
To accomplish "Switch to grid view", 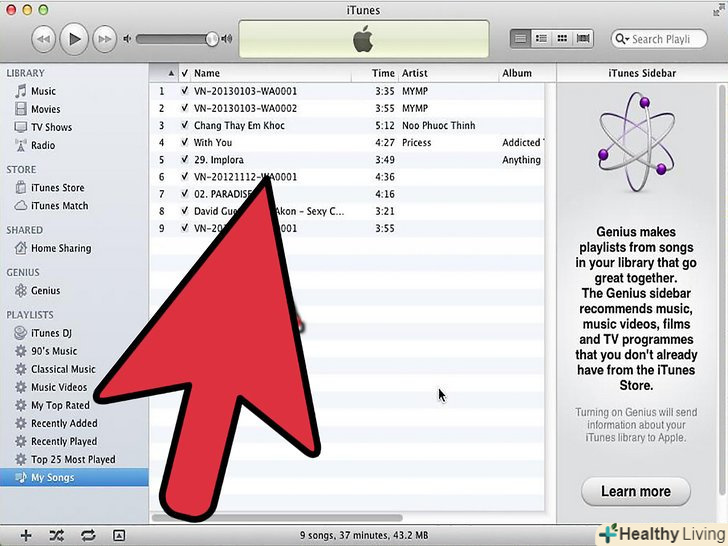I will 562,39.
